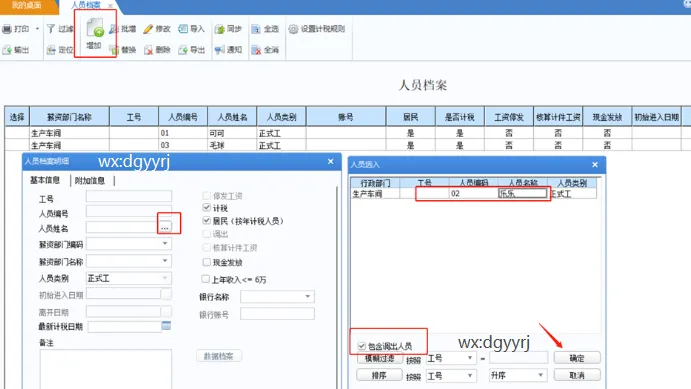Expand the 薪资部门名称 dropdown

[165, 261]
